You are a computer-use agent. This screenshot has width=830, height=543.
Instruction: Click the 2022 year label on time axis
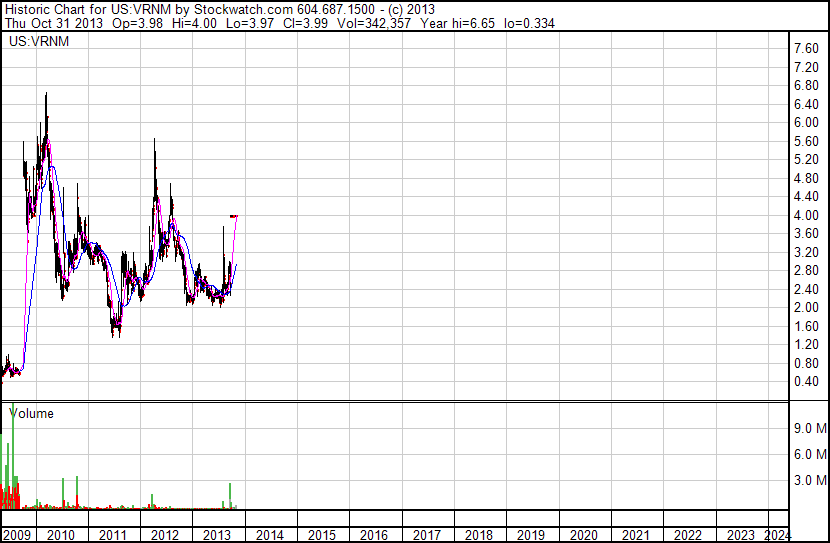click(x=688, y=535)
